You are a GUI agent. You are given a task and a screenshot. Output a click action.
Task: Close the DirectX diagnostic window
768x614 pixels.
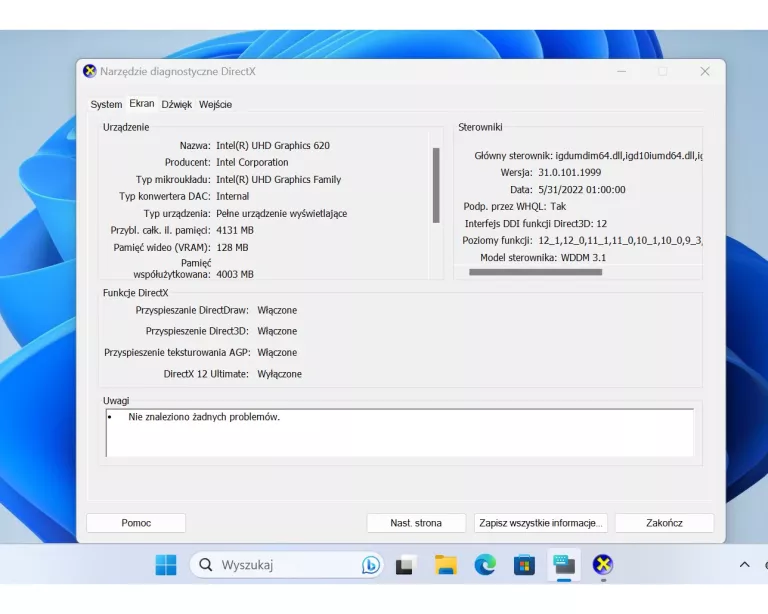(705, 71)
